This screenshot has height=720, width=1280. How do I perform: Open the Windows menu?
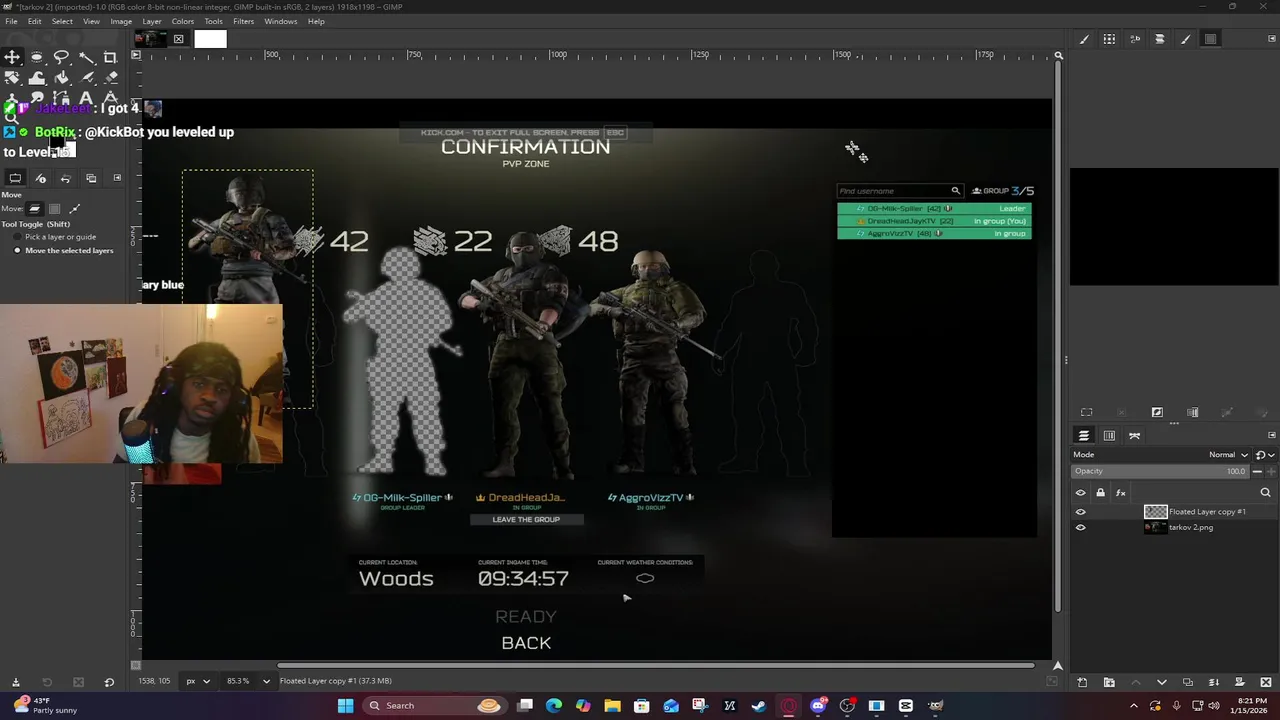[x=281, y=21]
